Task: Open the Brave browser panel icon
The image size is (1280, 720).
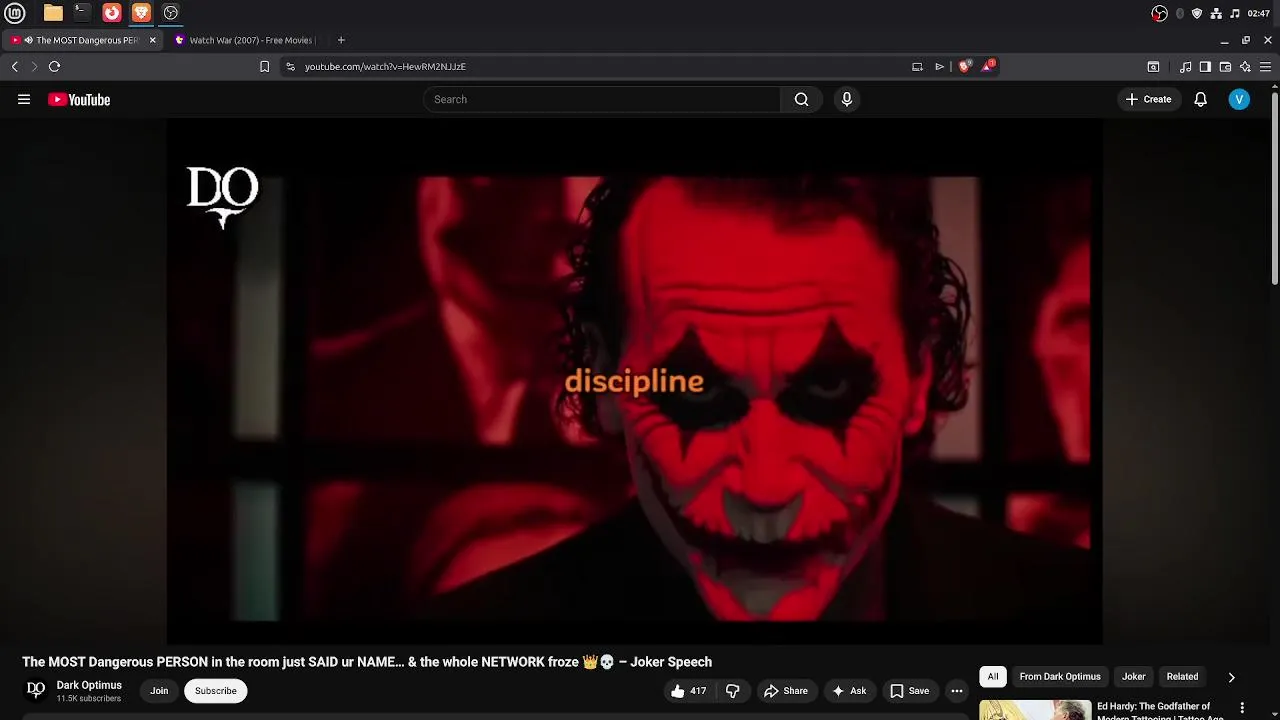Action: tap(141, 13)
